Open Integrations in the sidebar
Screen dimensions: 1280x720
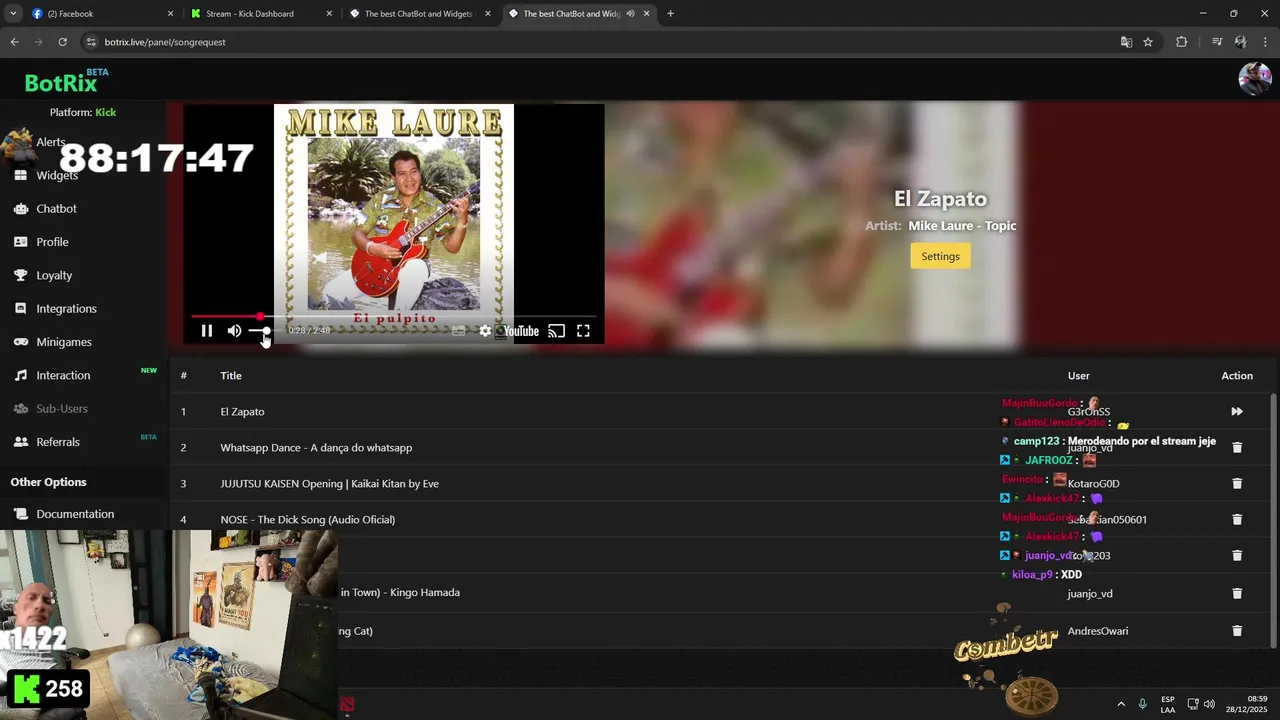point(66,309)
